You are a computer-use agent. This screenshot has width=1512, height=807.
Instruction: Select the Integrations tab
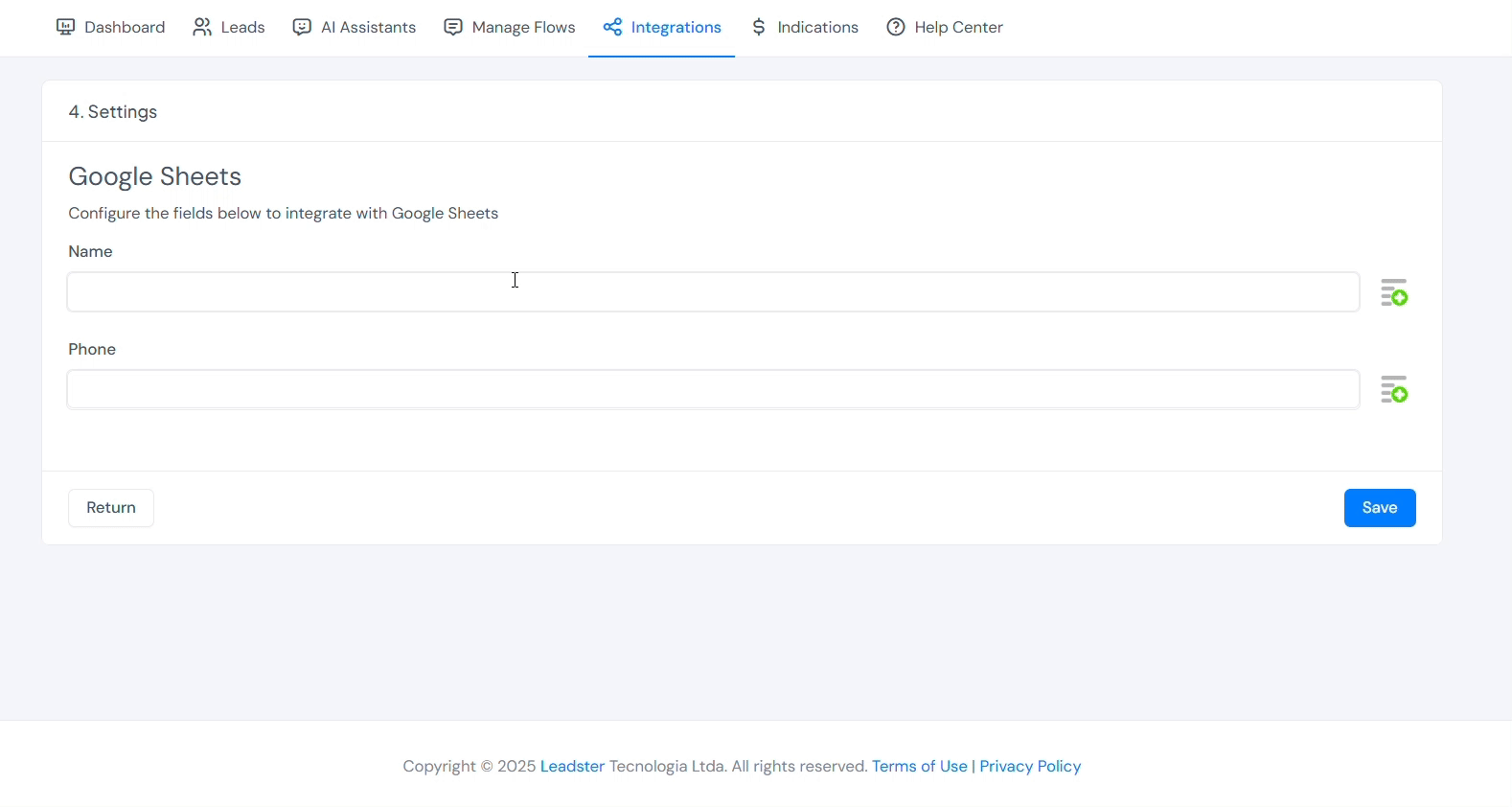662,27
